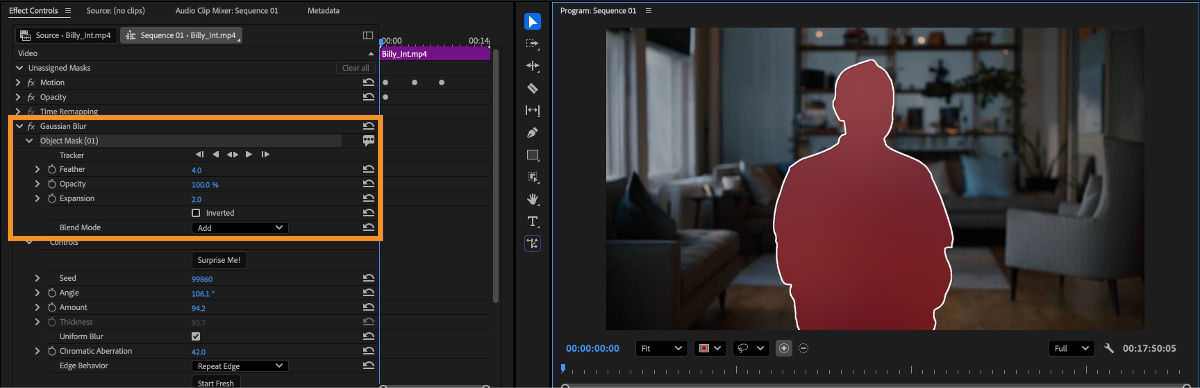Select the Track Select Forward tool
The height and width of the screenshot is (388, 1200).
pos(533,44)
